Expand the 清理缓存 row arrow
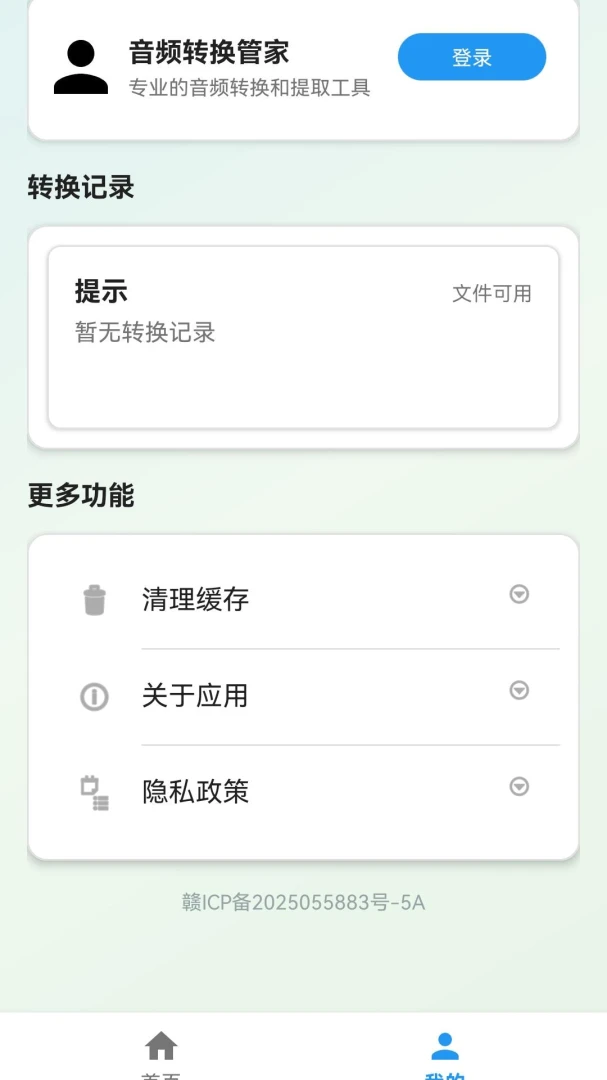The height and width of the screenshot is (1080, 607). point(519,594)
